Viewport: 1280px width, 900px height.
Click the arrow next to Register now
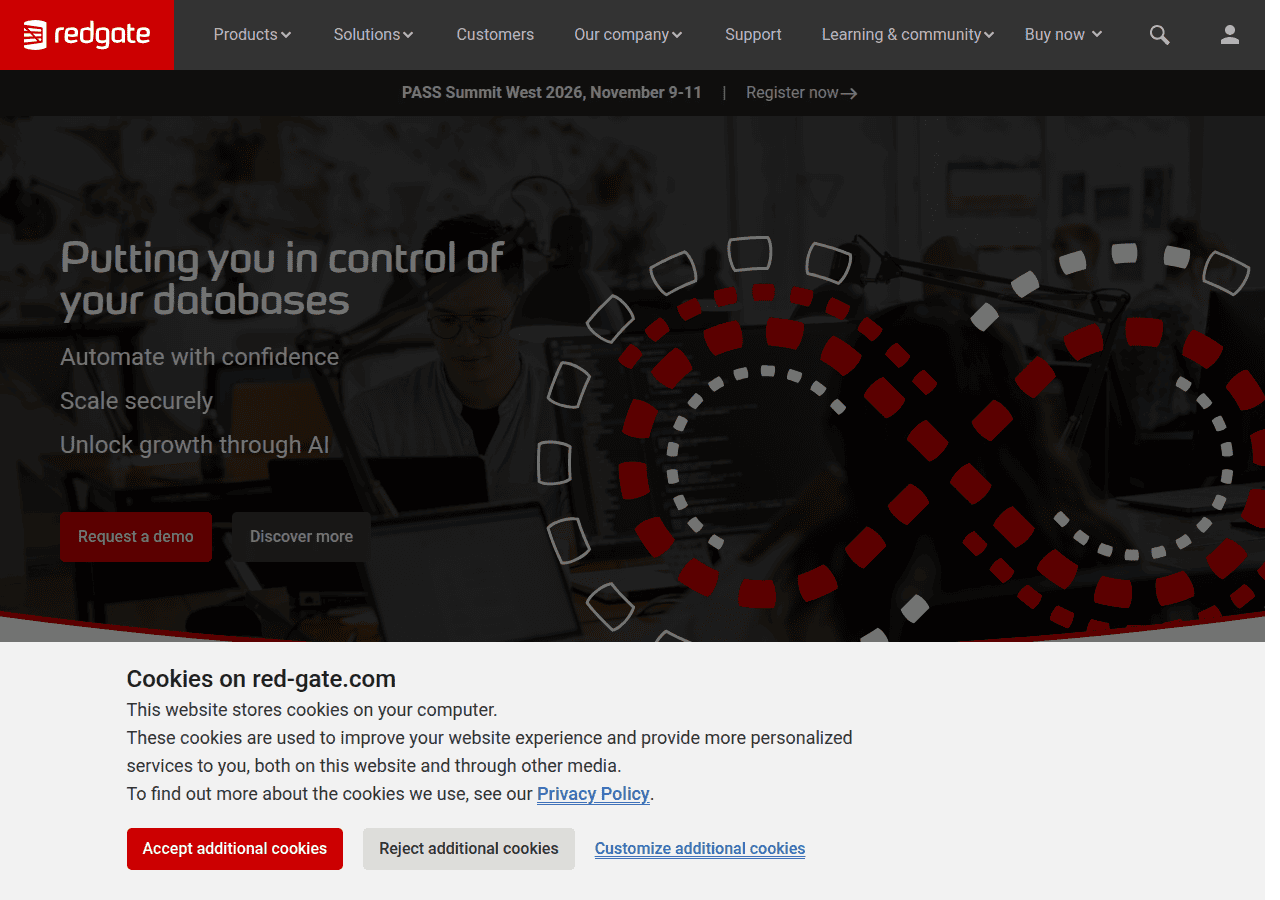[849, 93]
